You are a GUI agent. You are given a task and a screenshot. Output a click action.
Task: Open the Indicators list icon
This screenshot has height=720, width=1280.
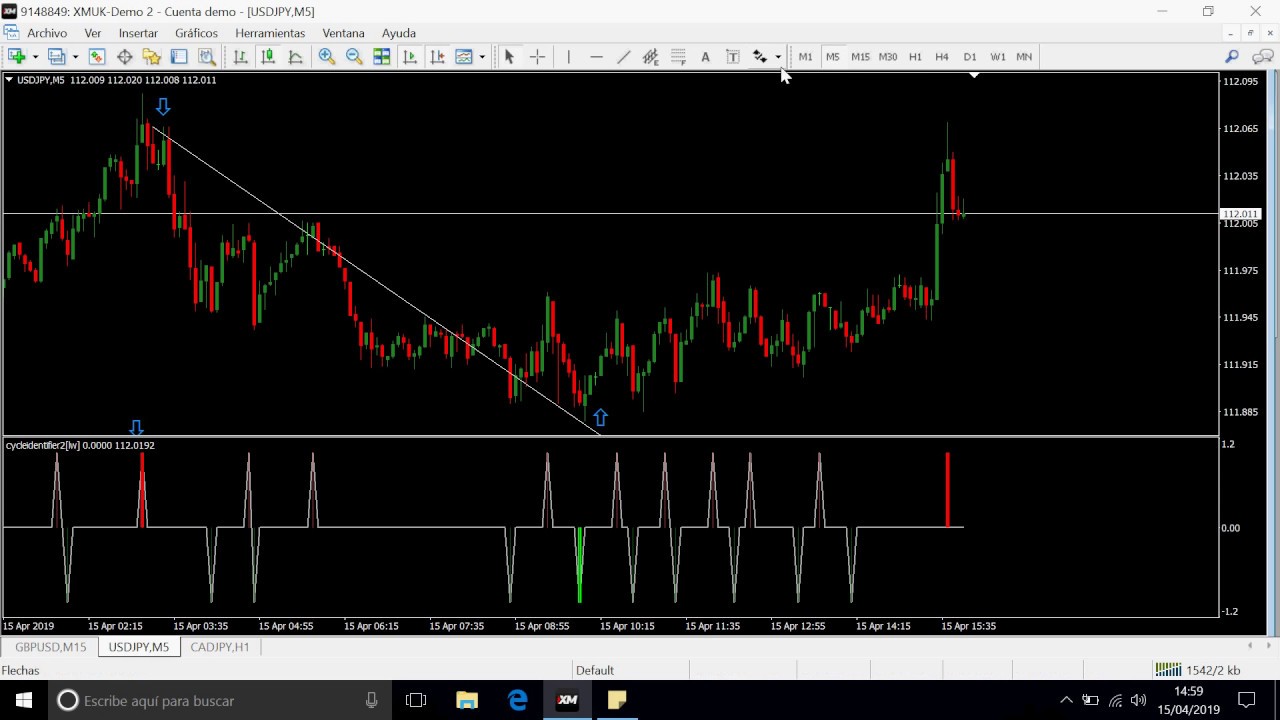click(464, 57)
